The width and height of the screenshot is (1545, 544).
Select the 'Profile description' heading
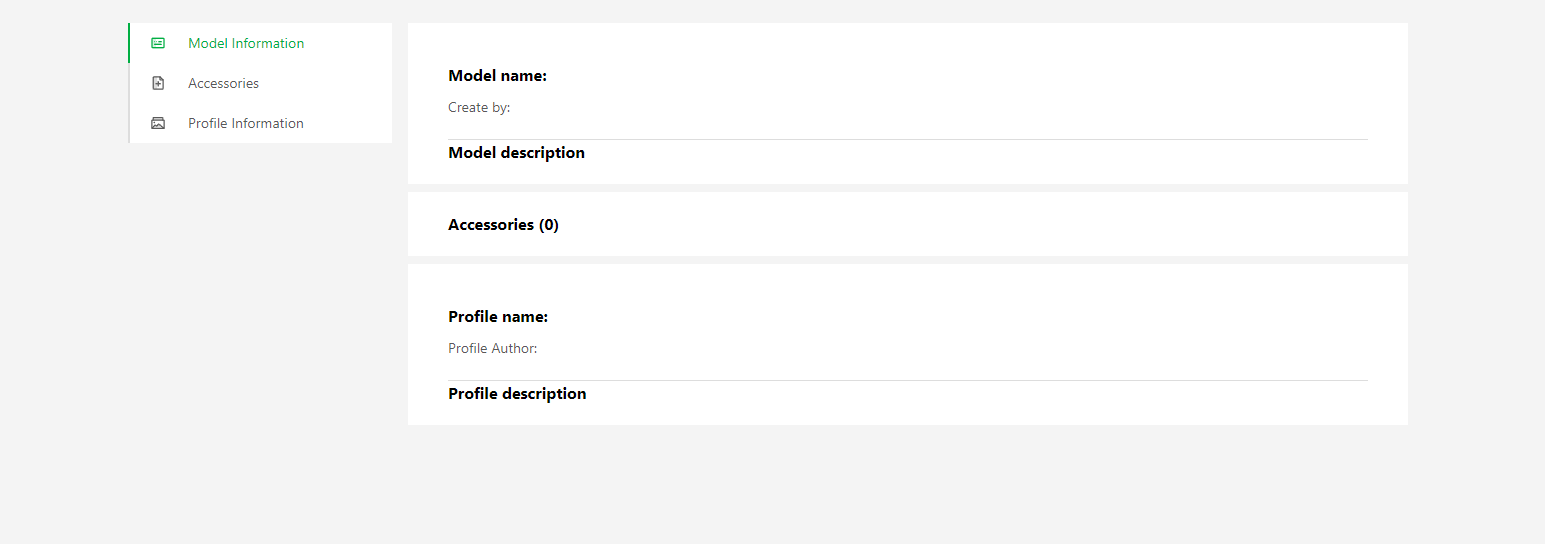pos(517,394)
